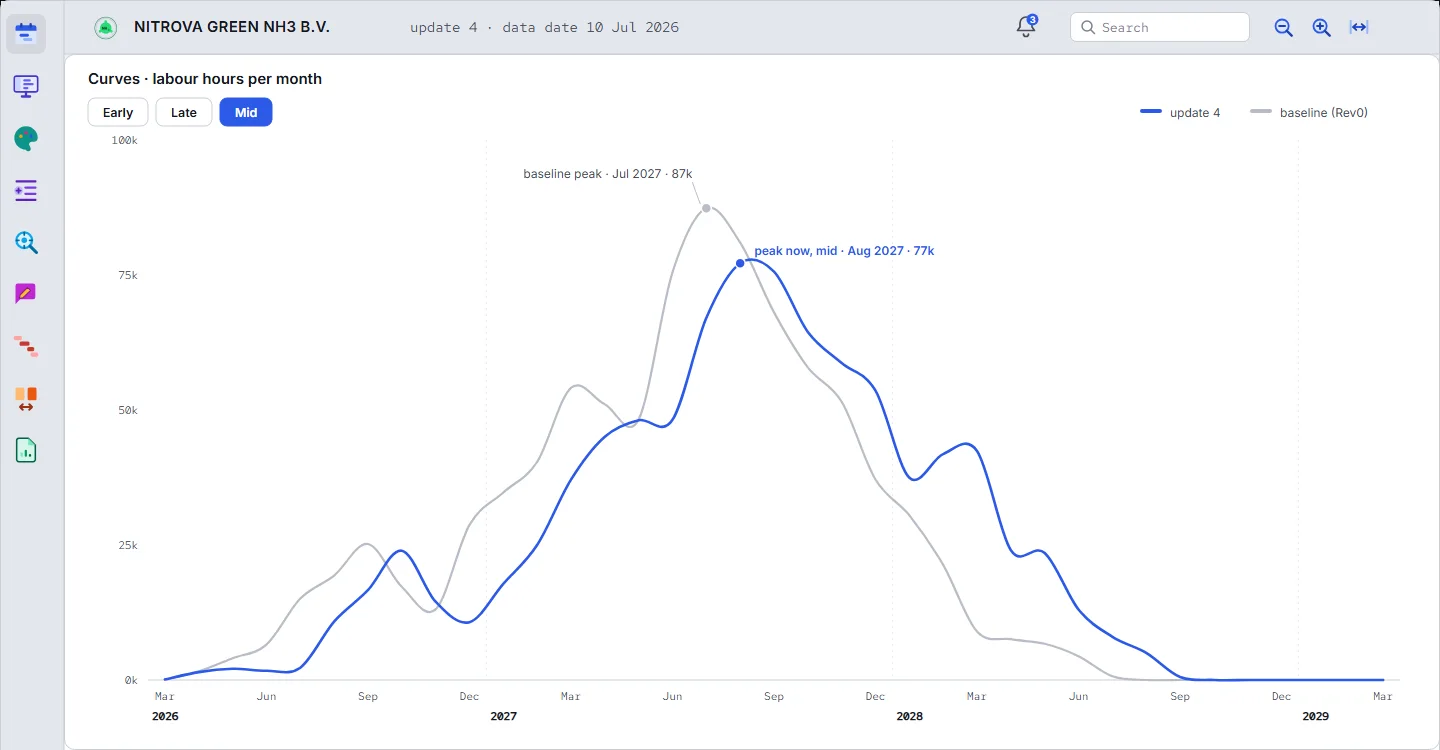Fit chart to full width
1440x750 pixels.
tap(1359, 28)
